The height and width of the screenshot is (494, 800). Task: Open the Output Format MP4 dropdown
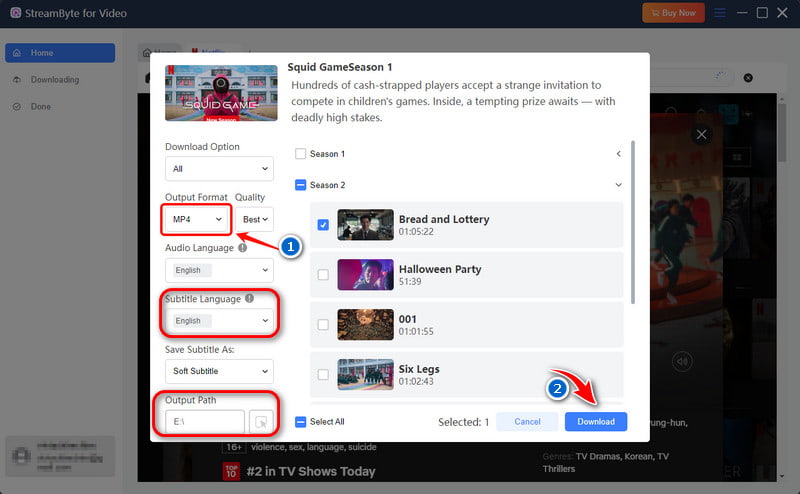[x=196, y=219]
